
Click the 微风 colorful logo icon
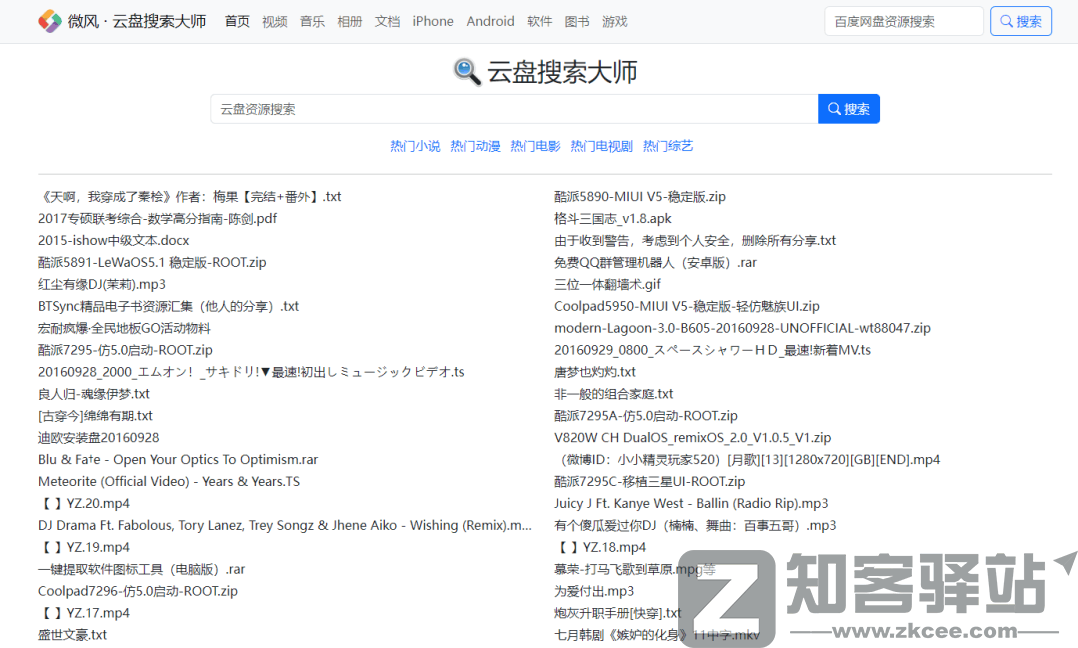tap(49, 21)
